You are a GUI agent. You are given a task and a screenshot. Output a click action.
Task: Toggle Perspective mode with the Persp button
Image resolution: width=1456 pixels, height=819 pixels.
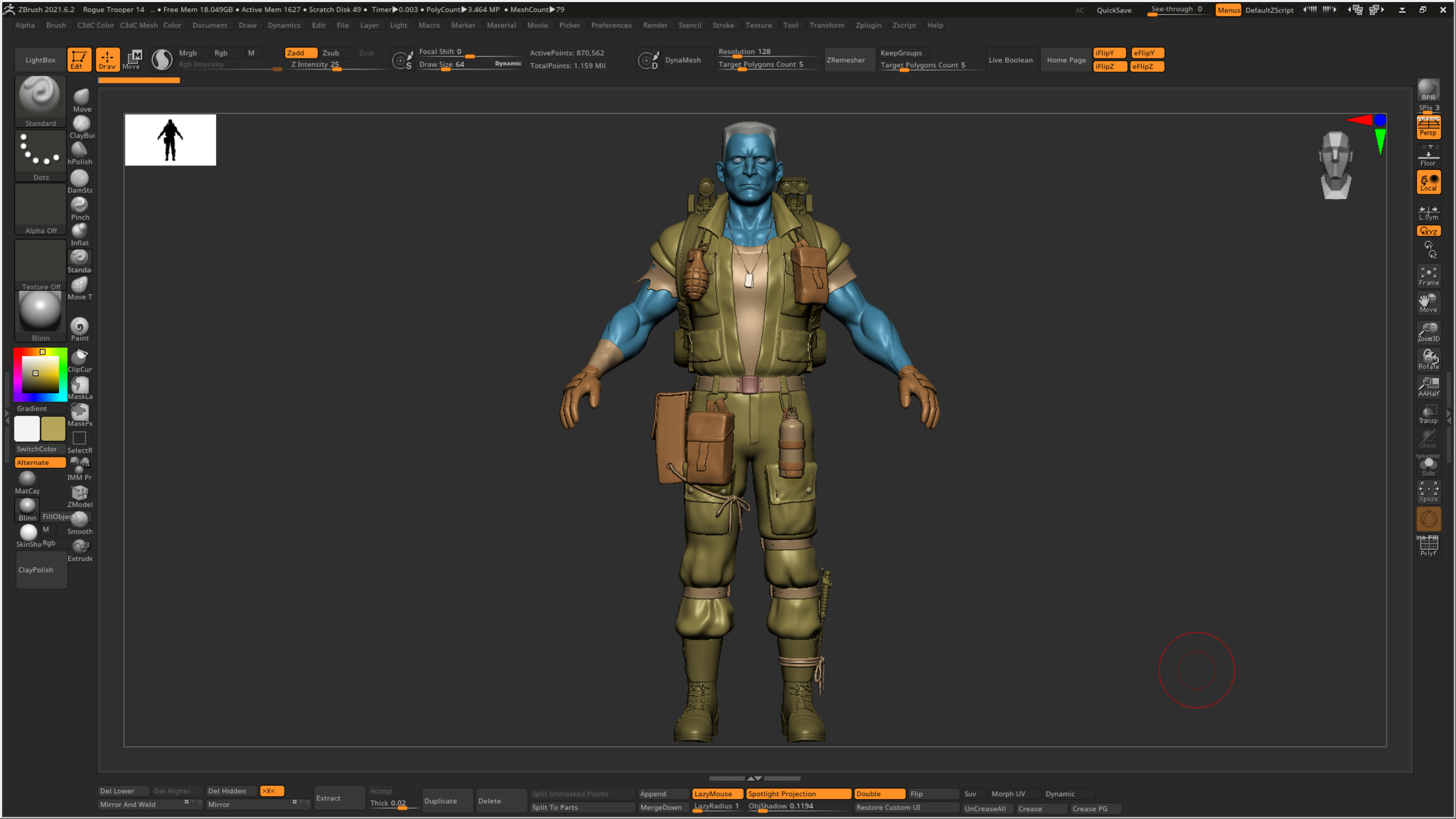tap(1428, 127)
